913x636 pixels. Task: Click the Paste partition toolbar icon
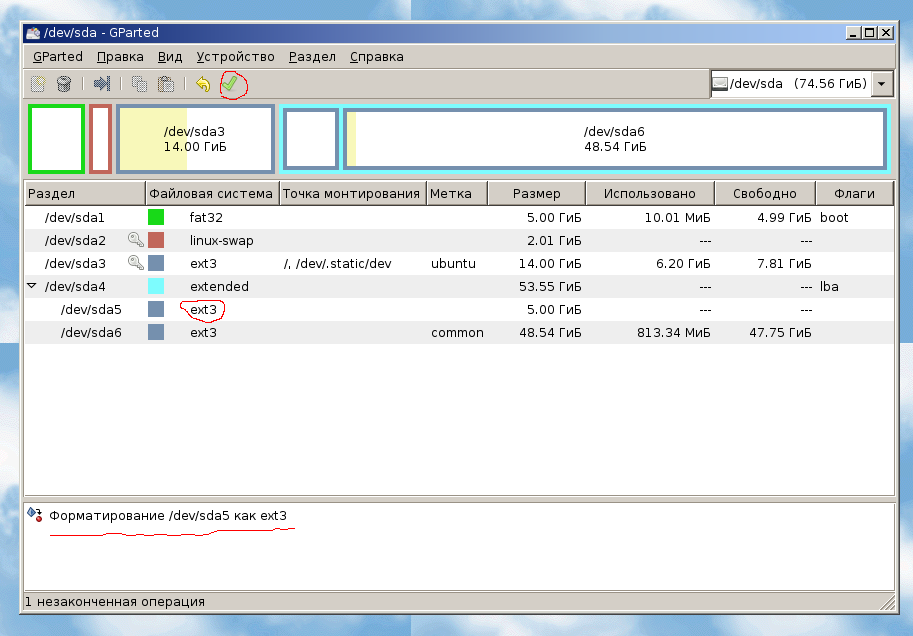166,84
